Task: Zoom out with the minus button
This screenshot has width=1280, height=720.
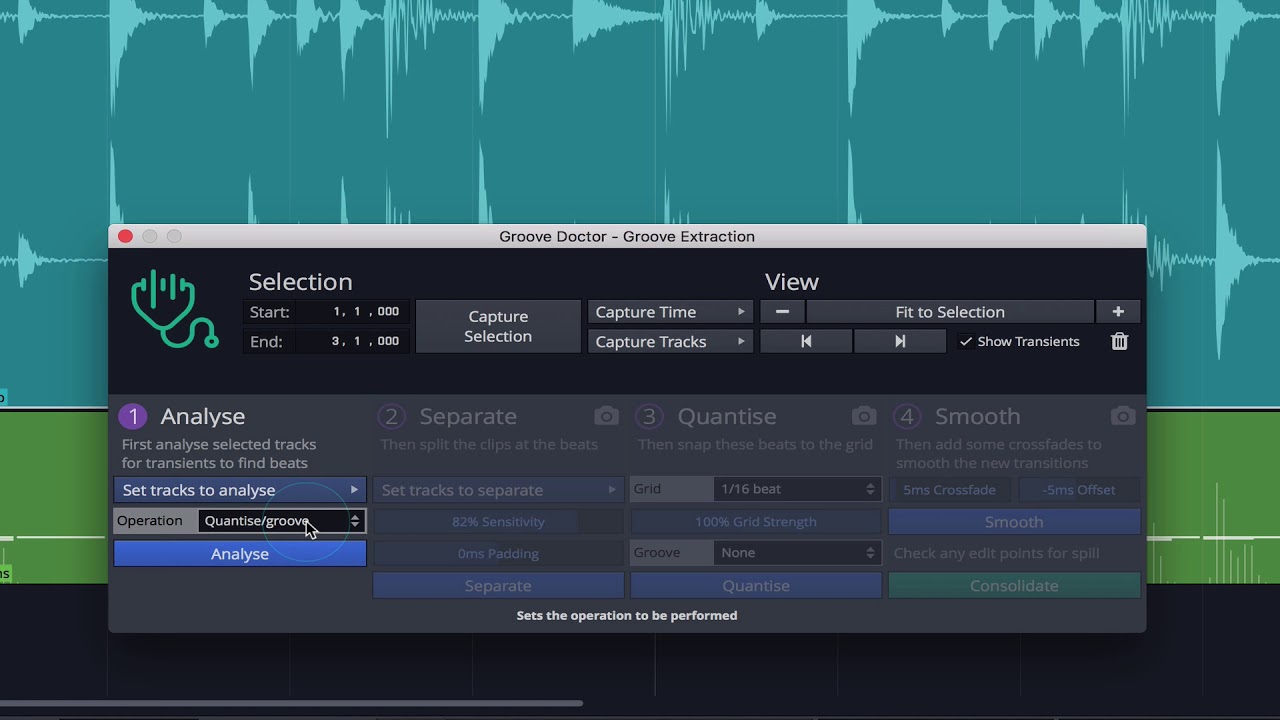Action: (x=782, y=312)
